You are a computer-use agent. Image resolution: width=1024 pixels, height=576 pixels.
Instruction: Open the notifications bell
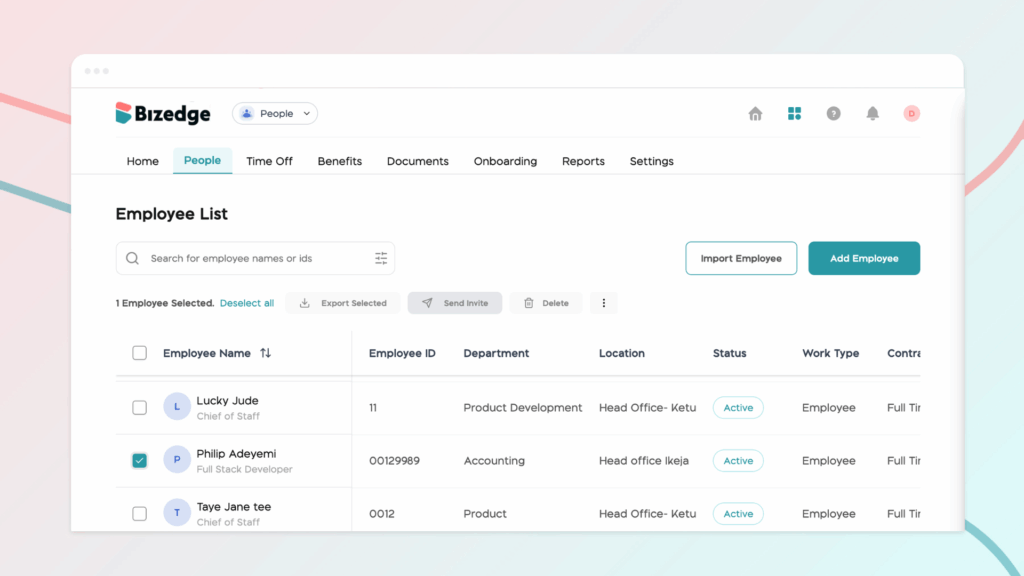pos(872,114)
